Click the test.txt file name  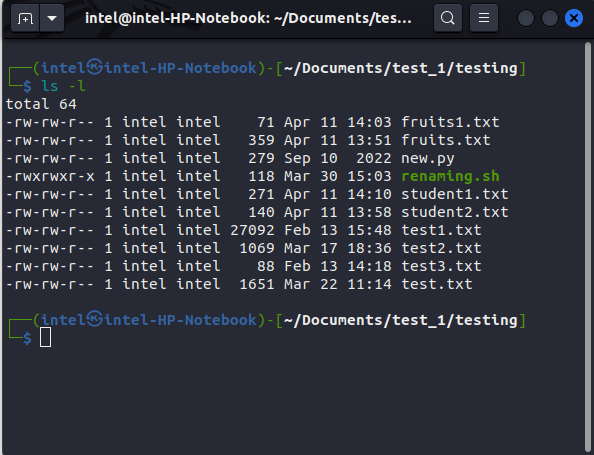(436, 284)
